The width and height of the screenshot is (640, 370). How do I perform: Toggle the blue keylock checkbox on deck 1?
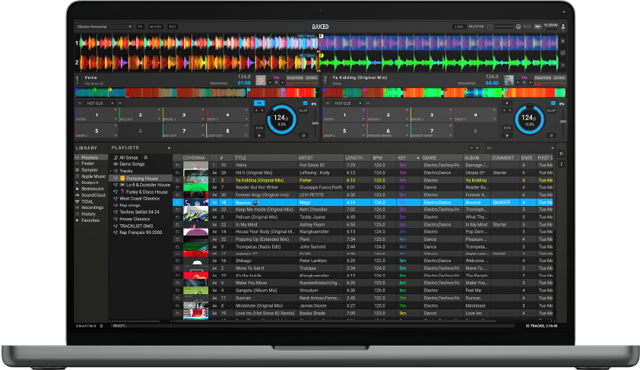[x=305, y=103]
